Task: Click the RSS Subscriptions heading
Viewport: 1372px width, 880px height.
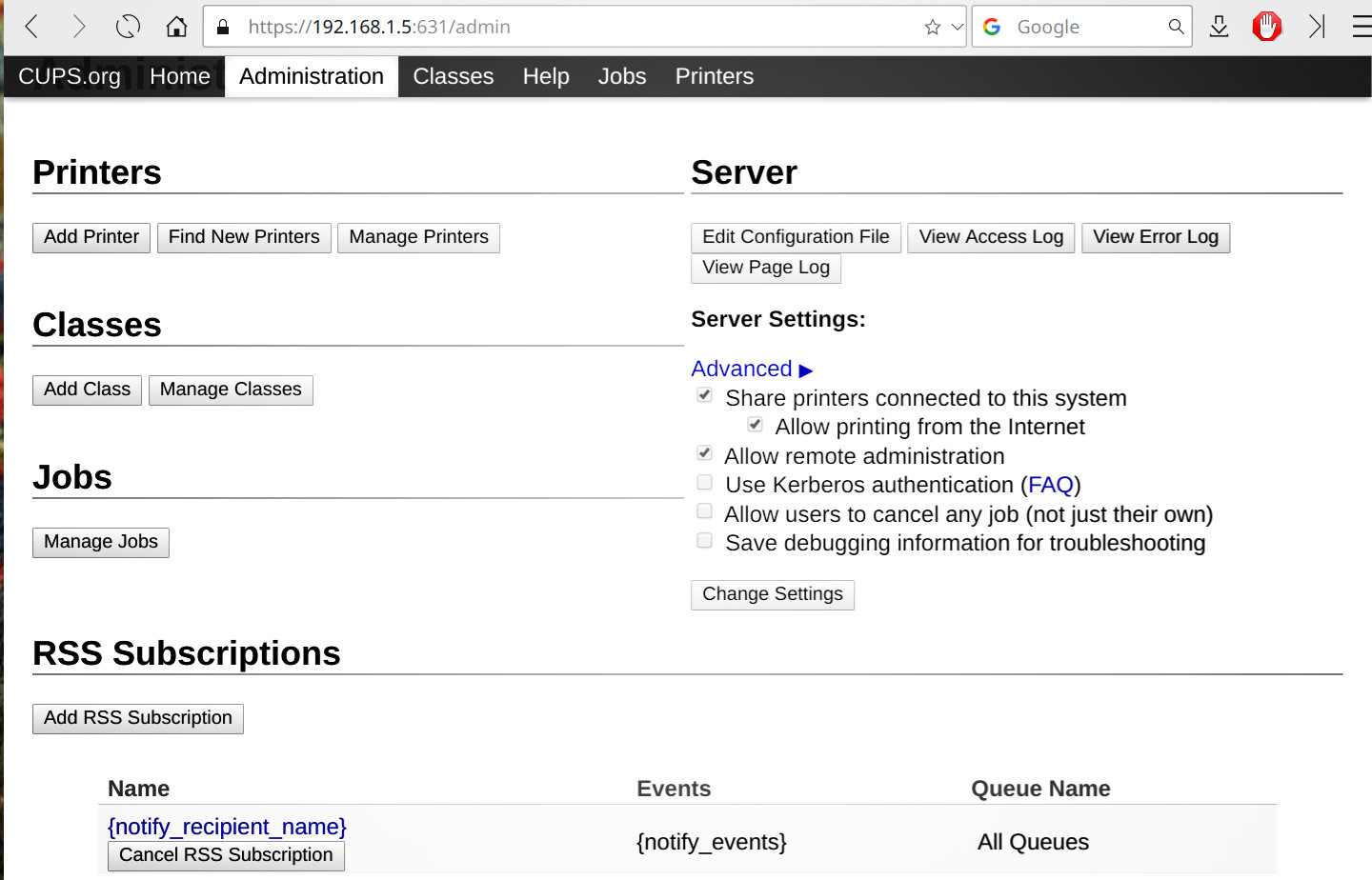Action: 187,653
